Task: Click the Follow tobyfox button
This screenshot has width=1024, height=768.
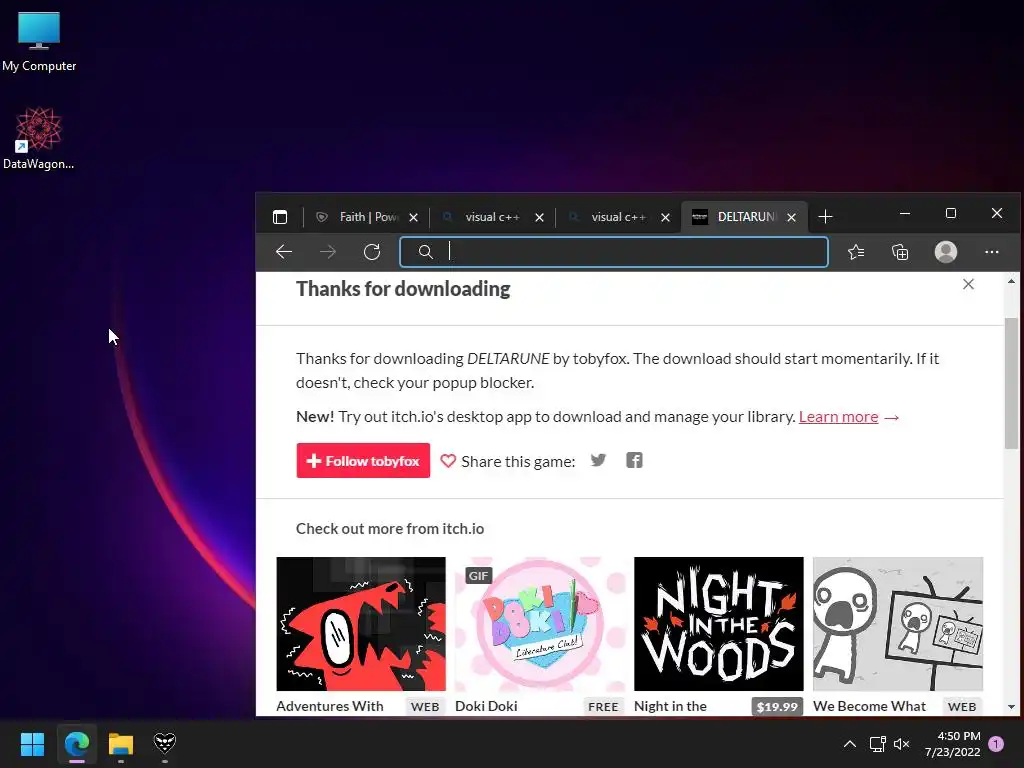Action: click(x=363, y=460)
